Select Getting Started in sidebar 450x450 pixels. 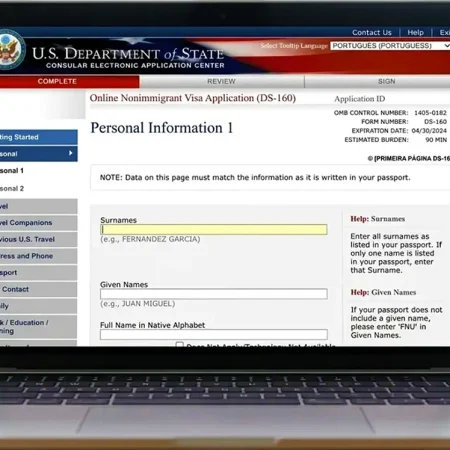pyautogui.click(x=39, y=137)
